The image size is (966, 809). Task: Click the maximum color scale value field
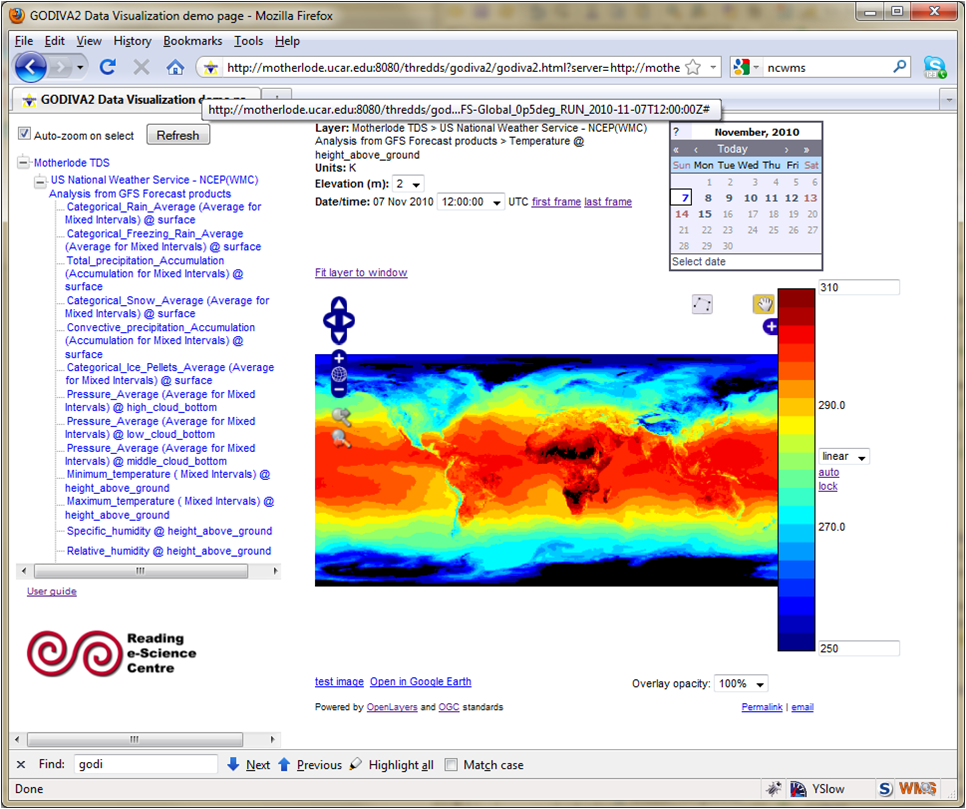point(858,287)
